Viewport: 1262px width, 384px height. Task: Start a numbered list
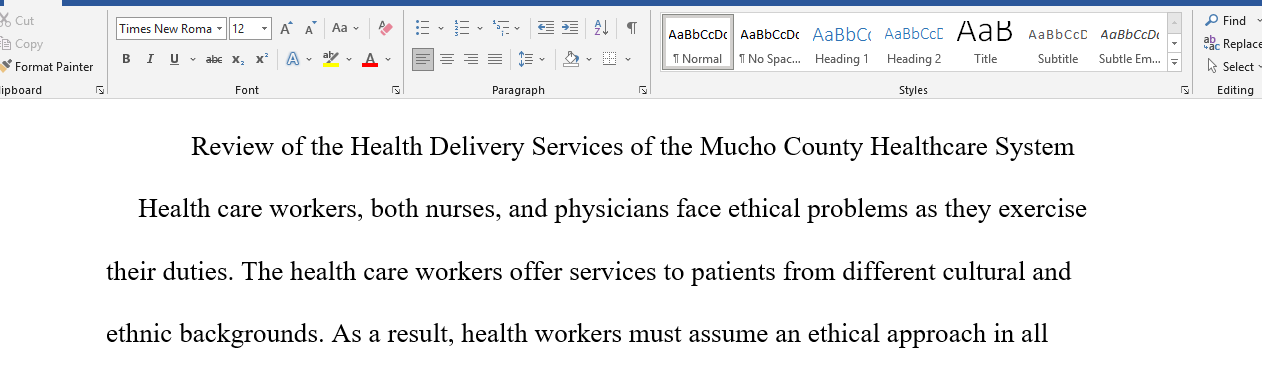(462, 29)
